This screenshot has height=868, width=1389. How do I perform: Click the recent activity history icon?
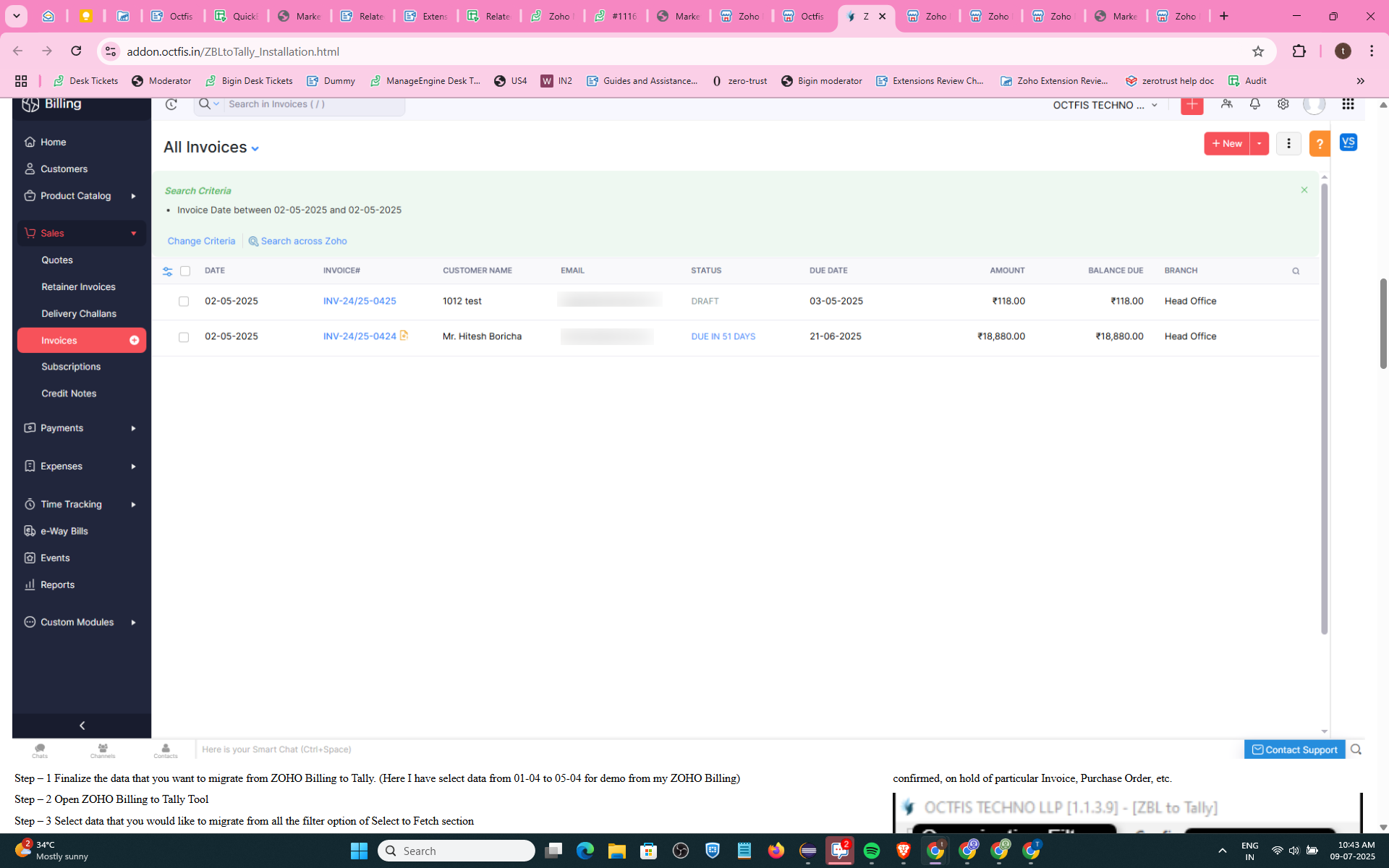tap(171, 104)
